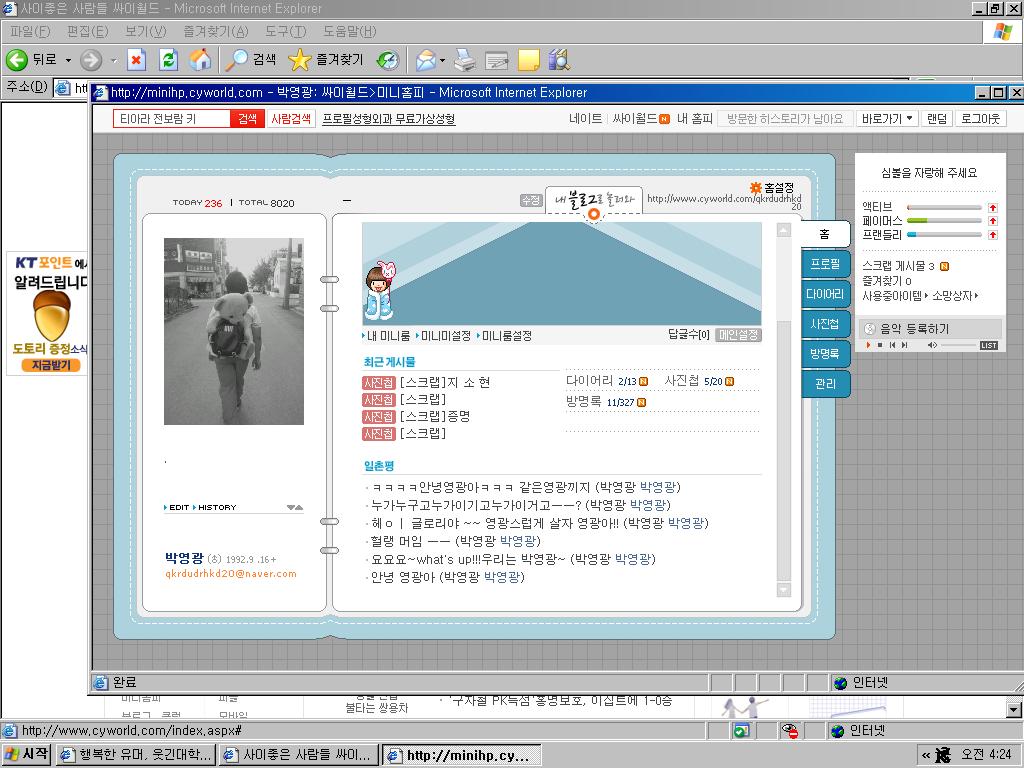Image resolution: width=1024 pixels, height=768 pixels.
Task: Adjust the music player volume slider
Action: click(957, 345)
